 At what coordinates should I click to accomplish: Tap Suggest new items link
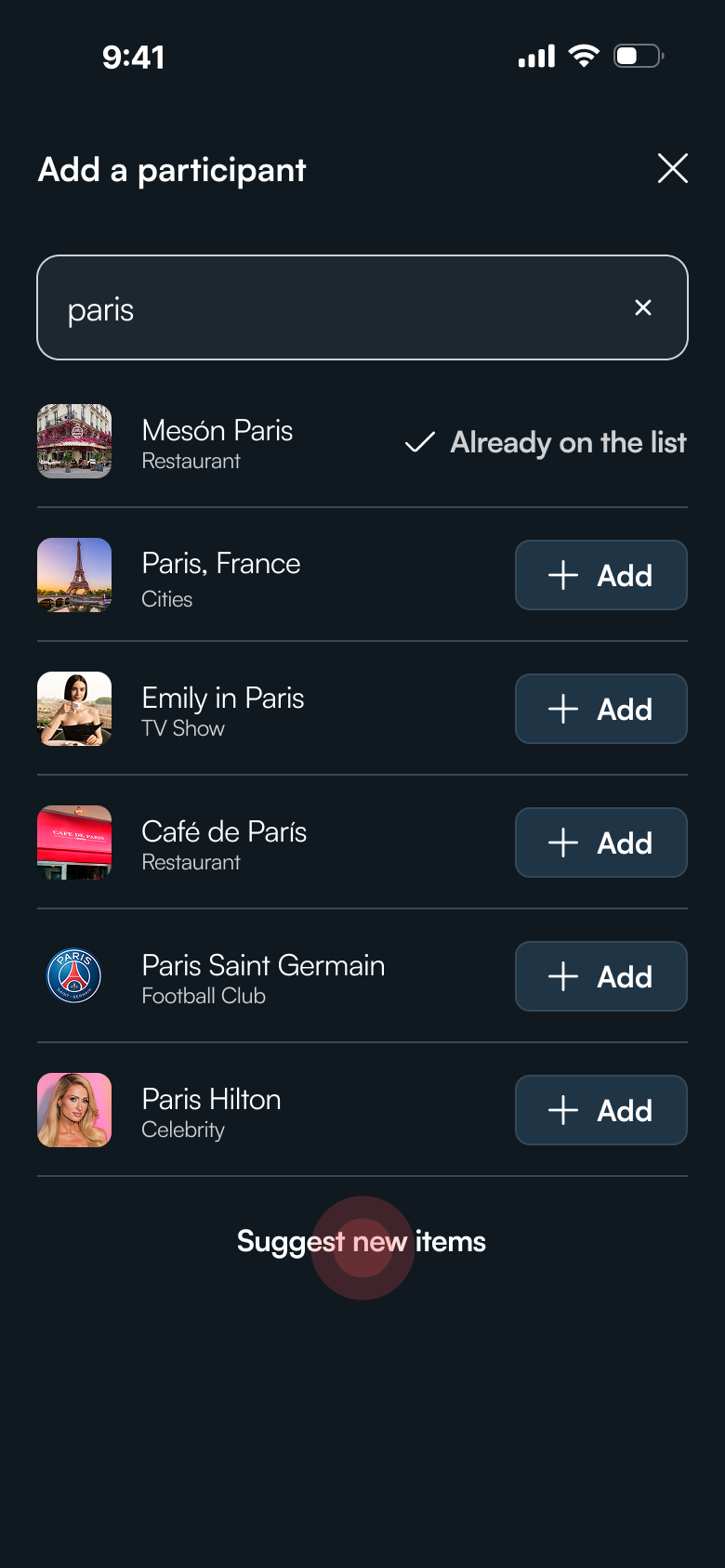point(362,1242)
